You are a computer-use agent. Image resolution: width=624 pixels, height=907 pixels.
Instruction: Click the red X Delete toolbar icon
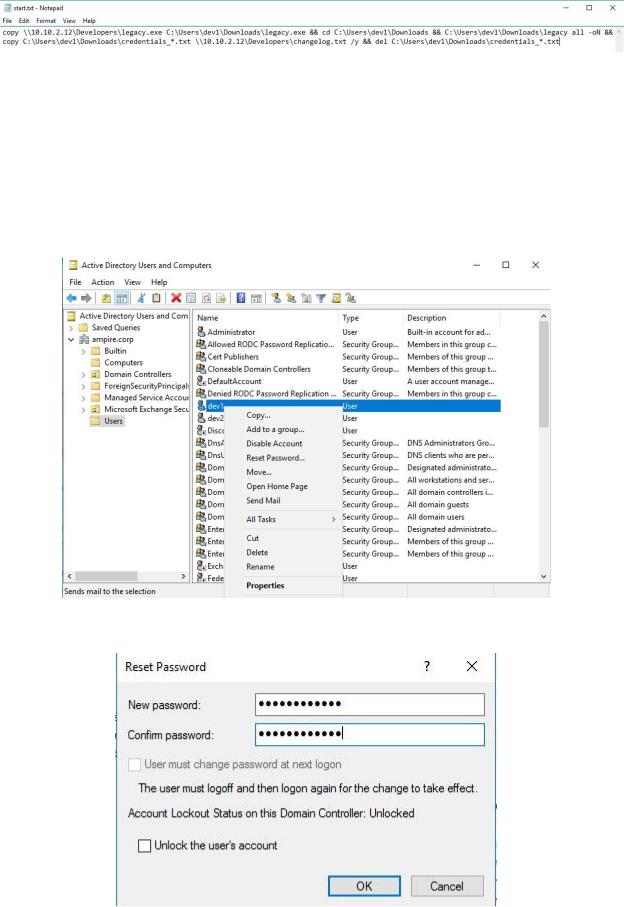coord(176,298)
